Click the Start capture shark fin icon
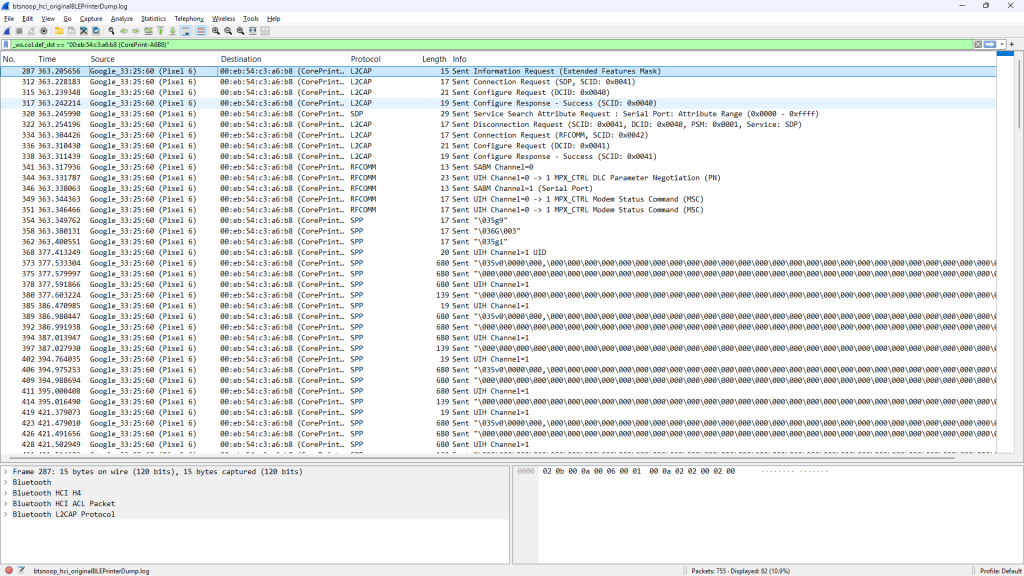1024x576 pixels. (x=7, y=31)
